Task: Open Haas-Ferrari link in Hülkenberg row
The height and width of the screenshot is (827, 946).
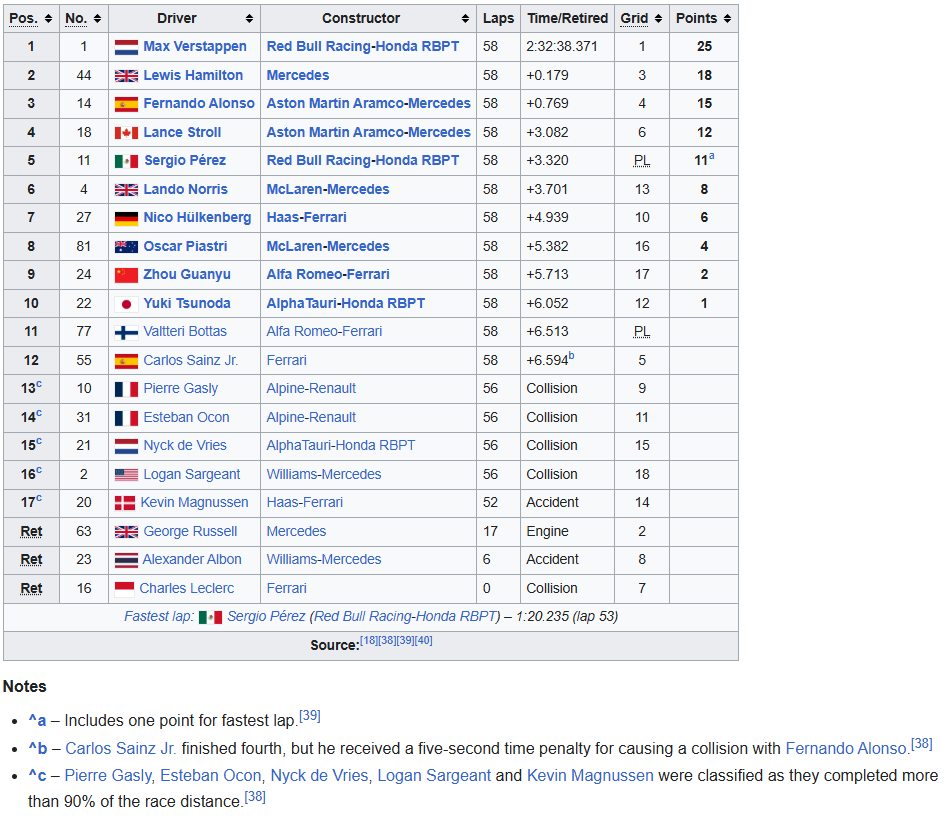Action: pos(306,218)
